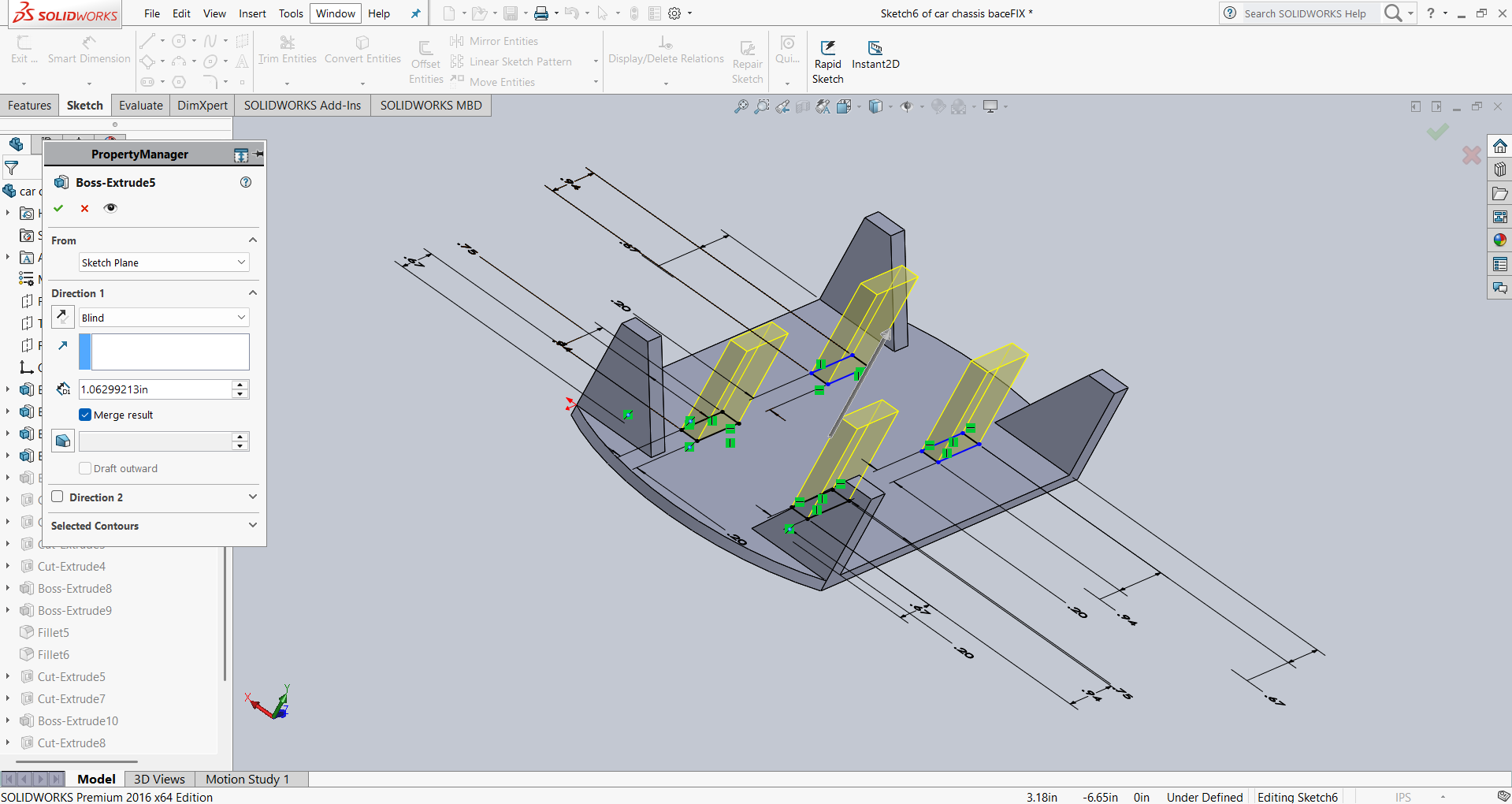
Task: Expand the Selected Contours section chevron
Action: (253, 525)
